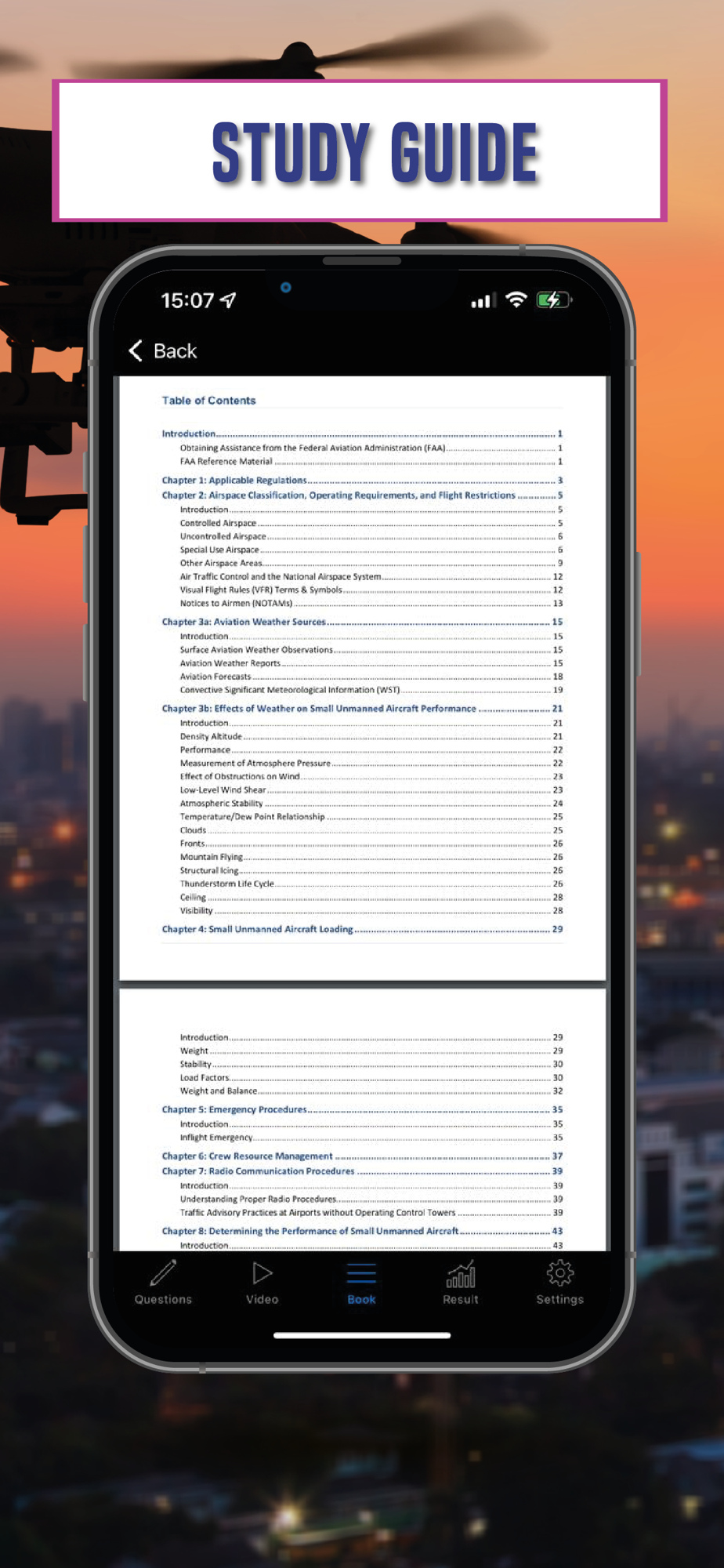Select 'Controlled Airspace' row
The image size is (724, 1568).
pos(371,523)
